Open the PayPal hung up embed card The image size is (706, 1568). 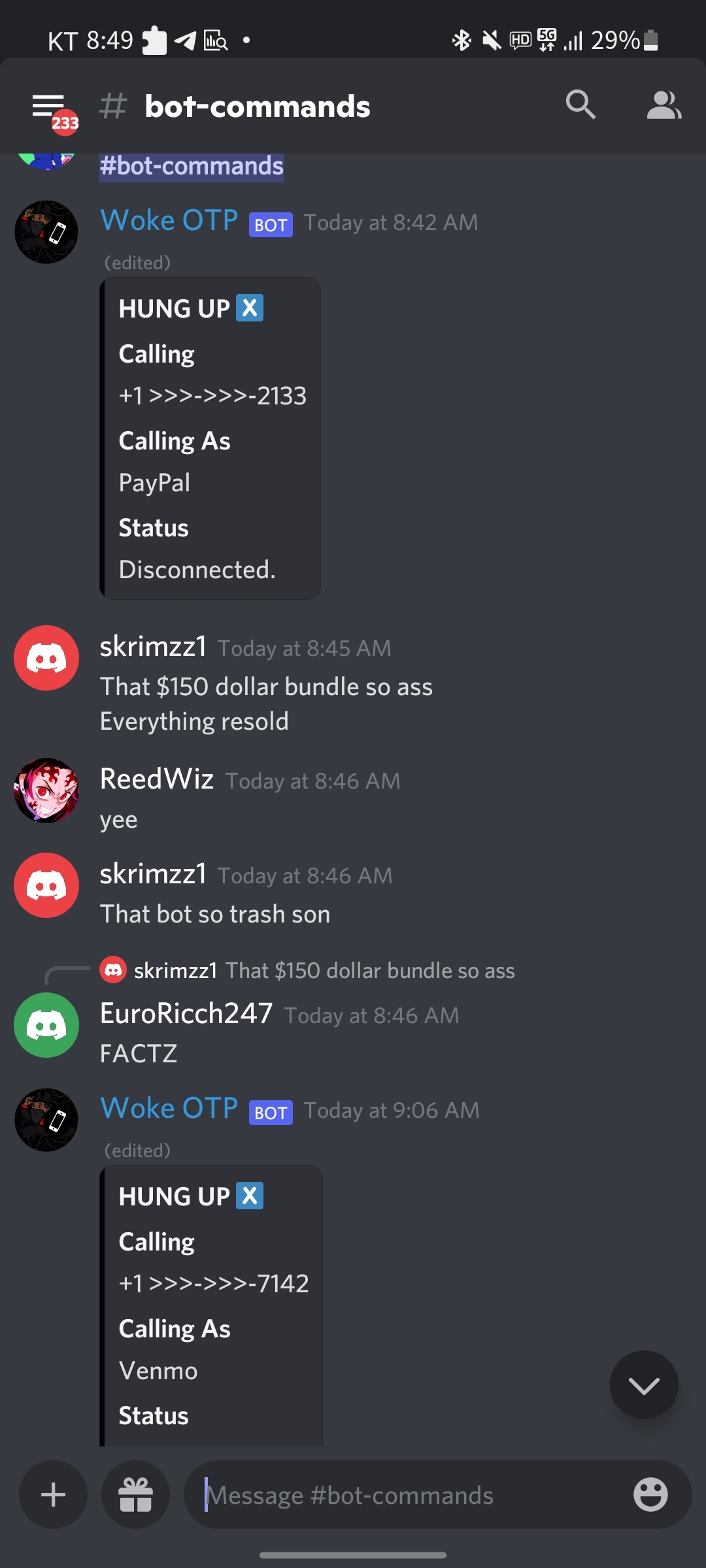point(210,438)
